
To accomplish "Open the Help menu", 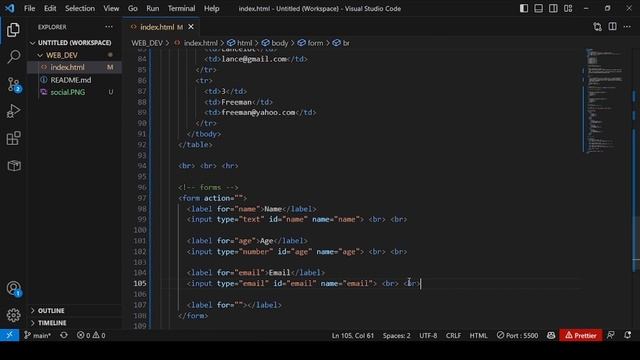I will [x=211, y=8].
